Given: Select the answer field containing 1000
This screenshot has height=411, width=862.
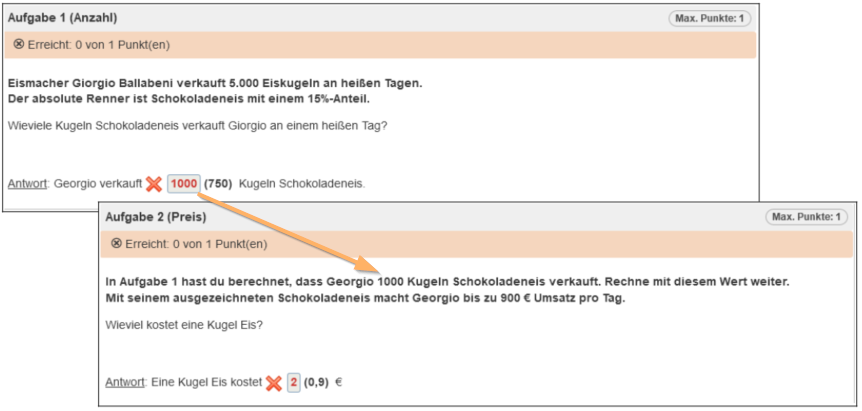Looking at the screenshot, I should [x=183, y=184].
